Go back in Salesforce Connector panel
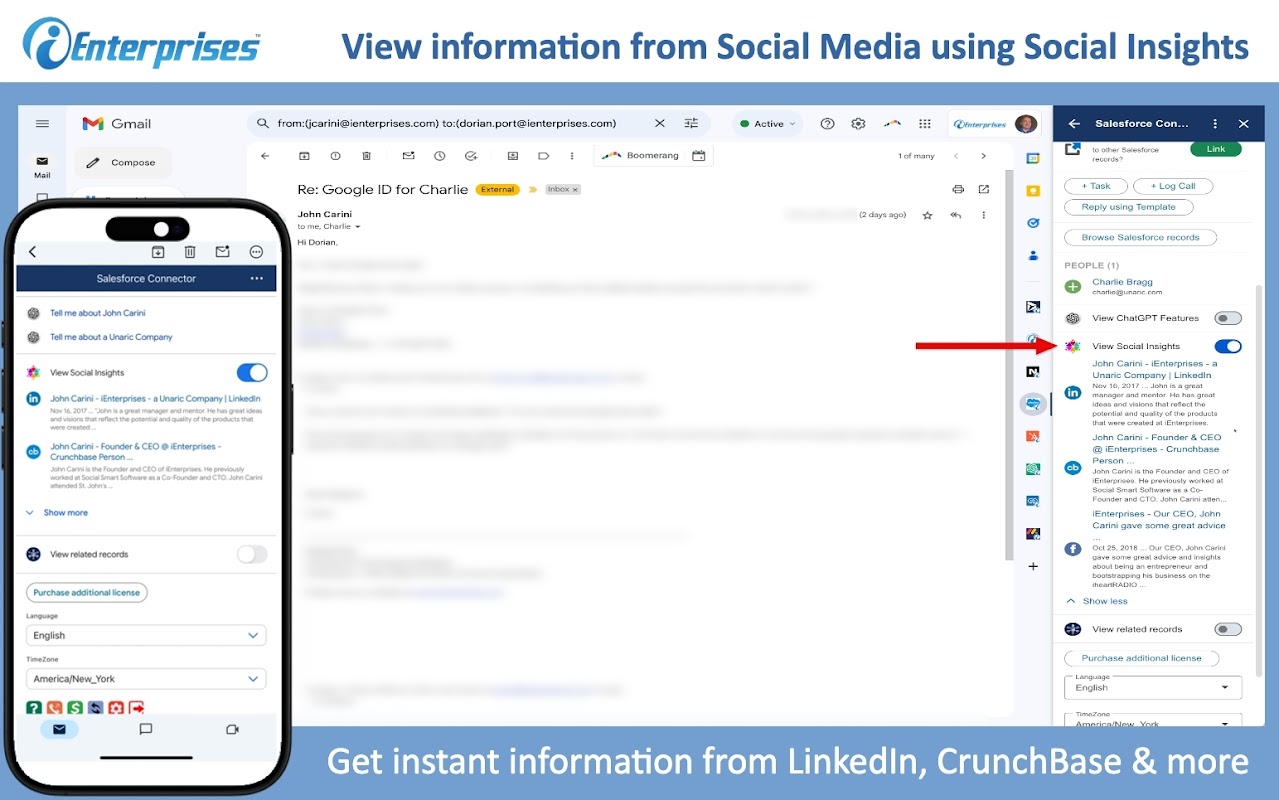The image size is (1279, 800). tap(1074, 124)
